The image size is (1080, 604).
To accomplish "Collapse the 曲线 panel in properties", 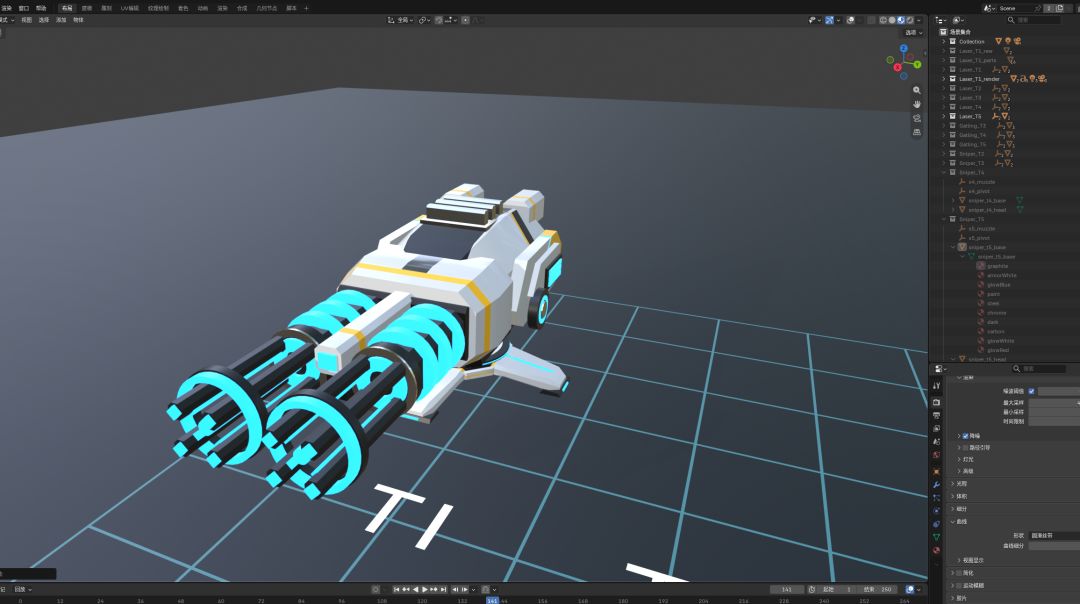I will [x=953, y=521].
